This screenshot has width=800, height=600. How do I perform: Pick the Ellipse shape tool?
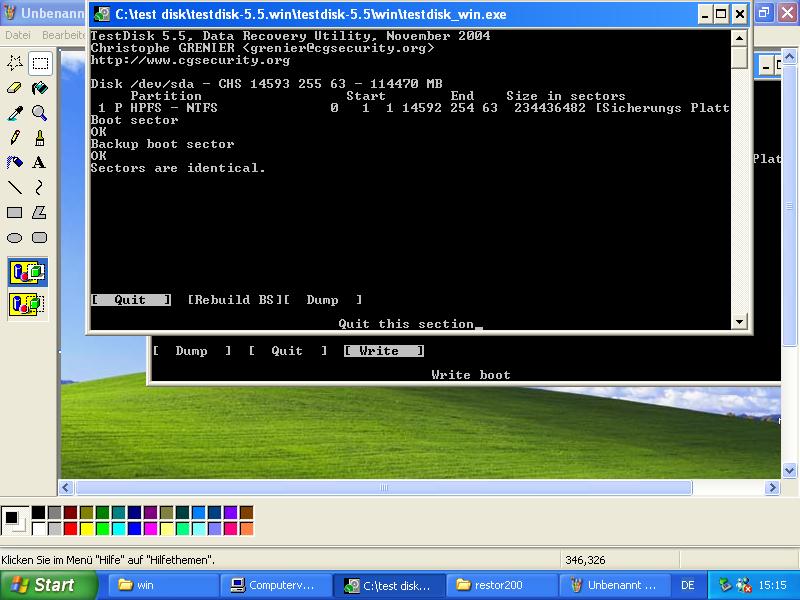point(14,238)
